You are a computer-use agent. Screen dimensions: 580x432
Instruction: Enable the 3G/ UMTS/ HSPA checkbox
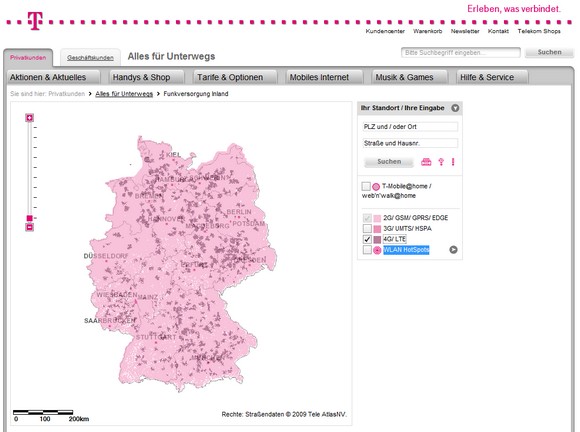pyautogui.click(x=367, y=229)
